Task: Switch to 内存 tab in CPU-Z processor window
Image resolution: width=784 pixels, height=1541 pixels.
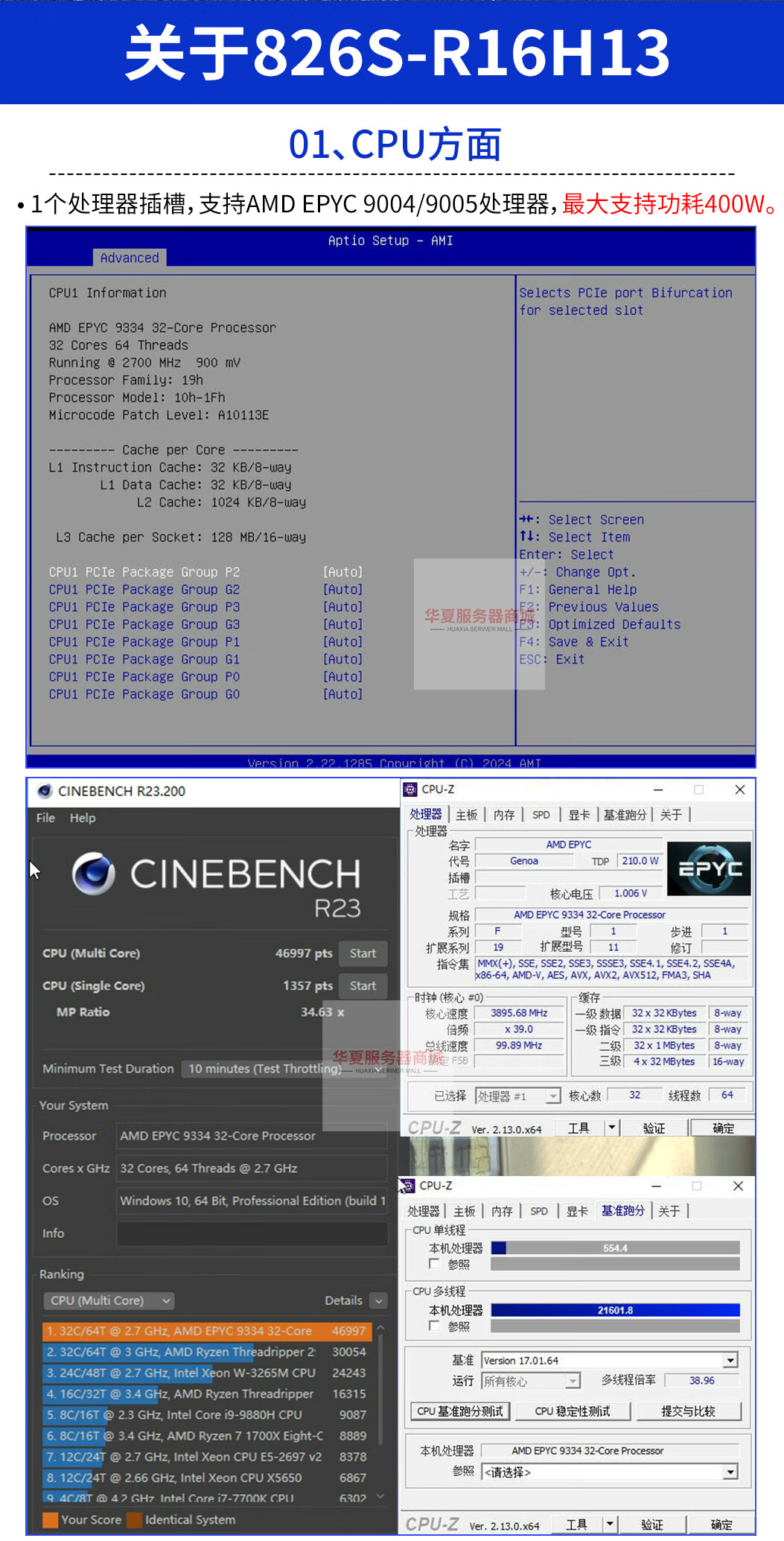Action: pos(504,815)
